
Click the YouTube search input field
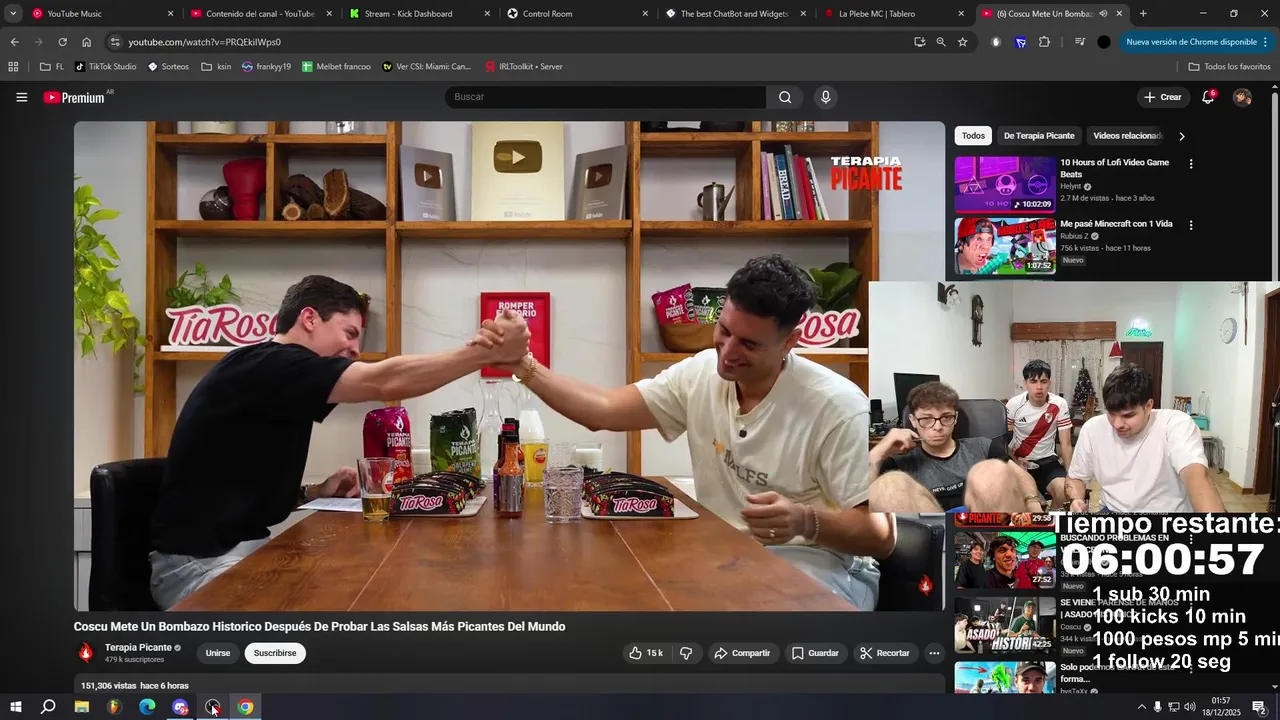click(605, 97)
